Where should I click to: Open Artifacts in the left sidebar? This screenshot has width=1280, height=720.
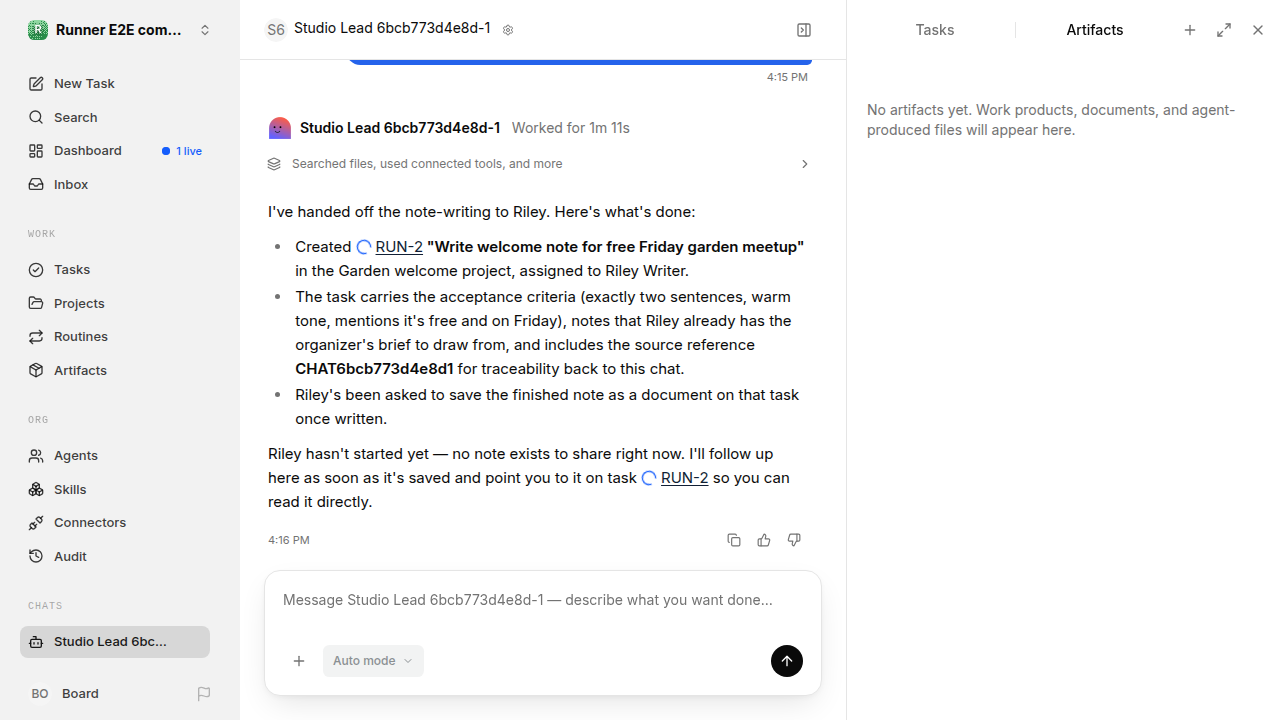pyautogui.click(x=115, y=370)
